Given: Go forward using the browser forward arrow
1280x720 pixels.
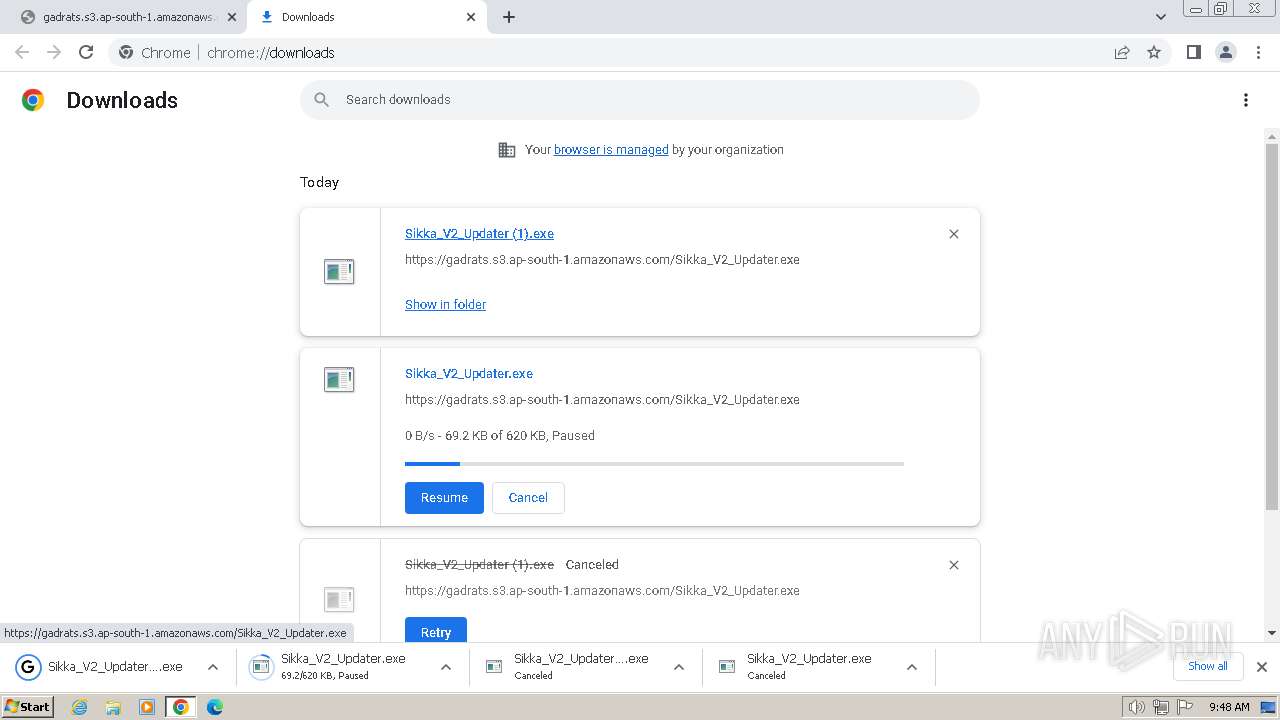Looking at the screenshot, I should coord(54,53).
